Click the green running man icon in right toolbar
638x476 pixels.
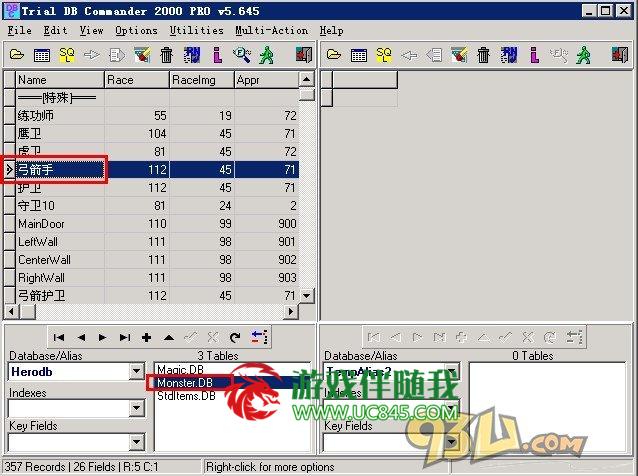click(x=583, y=55)
